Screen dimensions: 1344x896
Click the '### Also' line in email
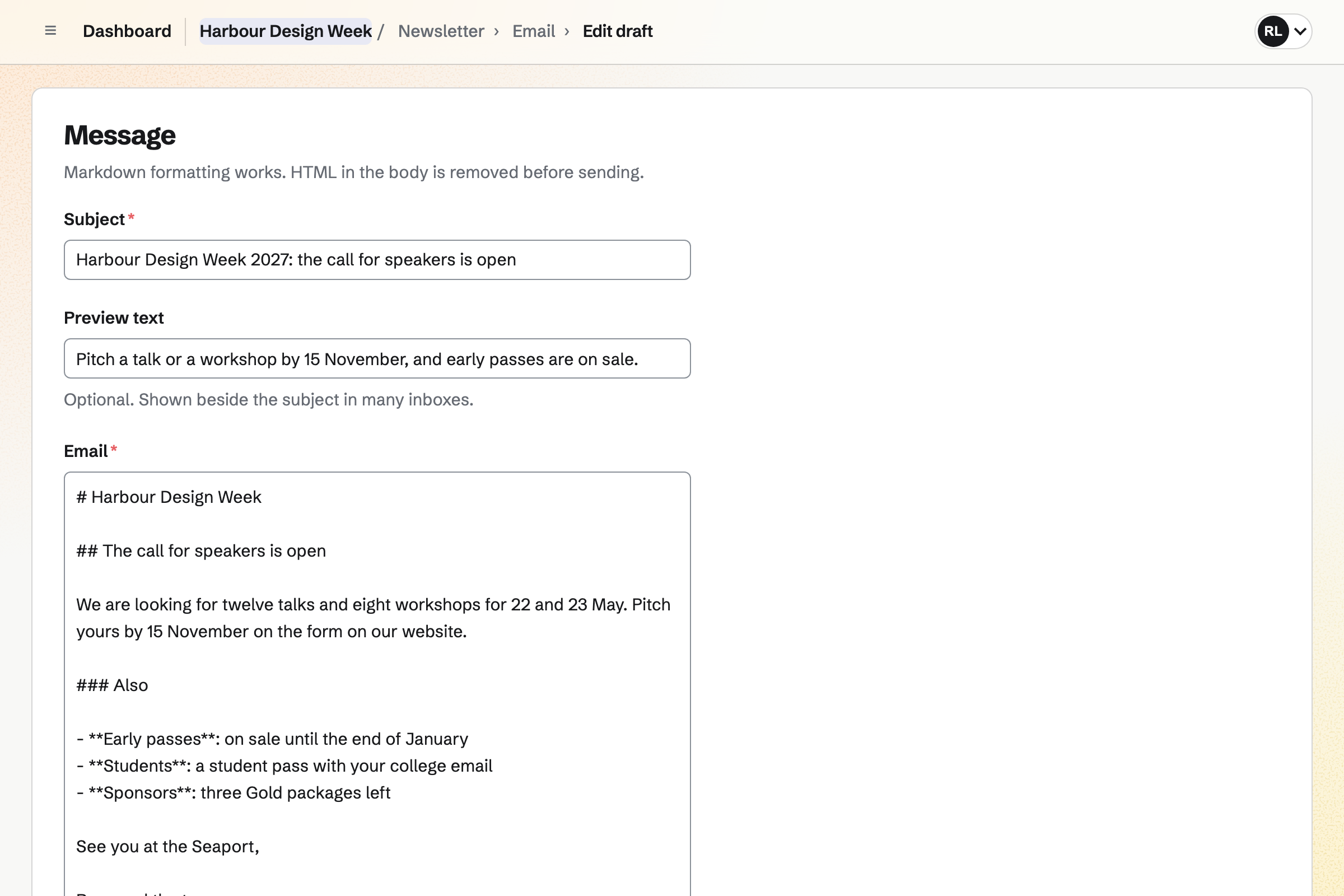pyautogui.click(x=112, y=685)
